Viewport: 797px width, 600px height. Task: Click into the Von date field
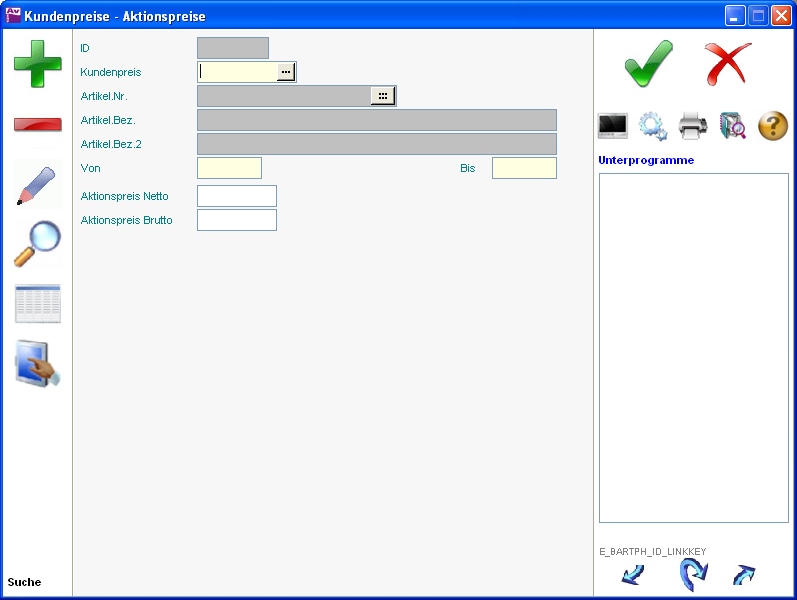[x=229, y=168]
